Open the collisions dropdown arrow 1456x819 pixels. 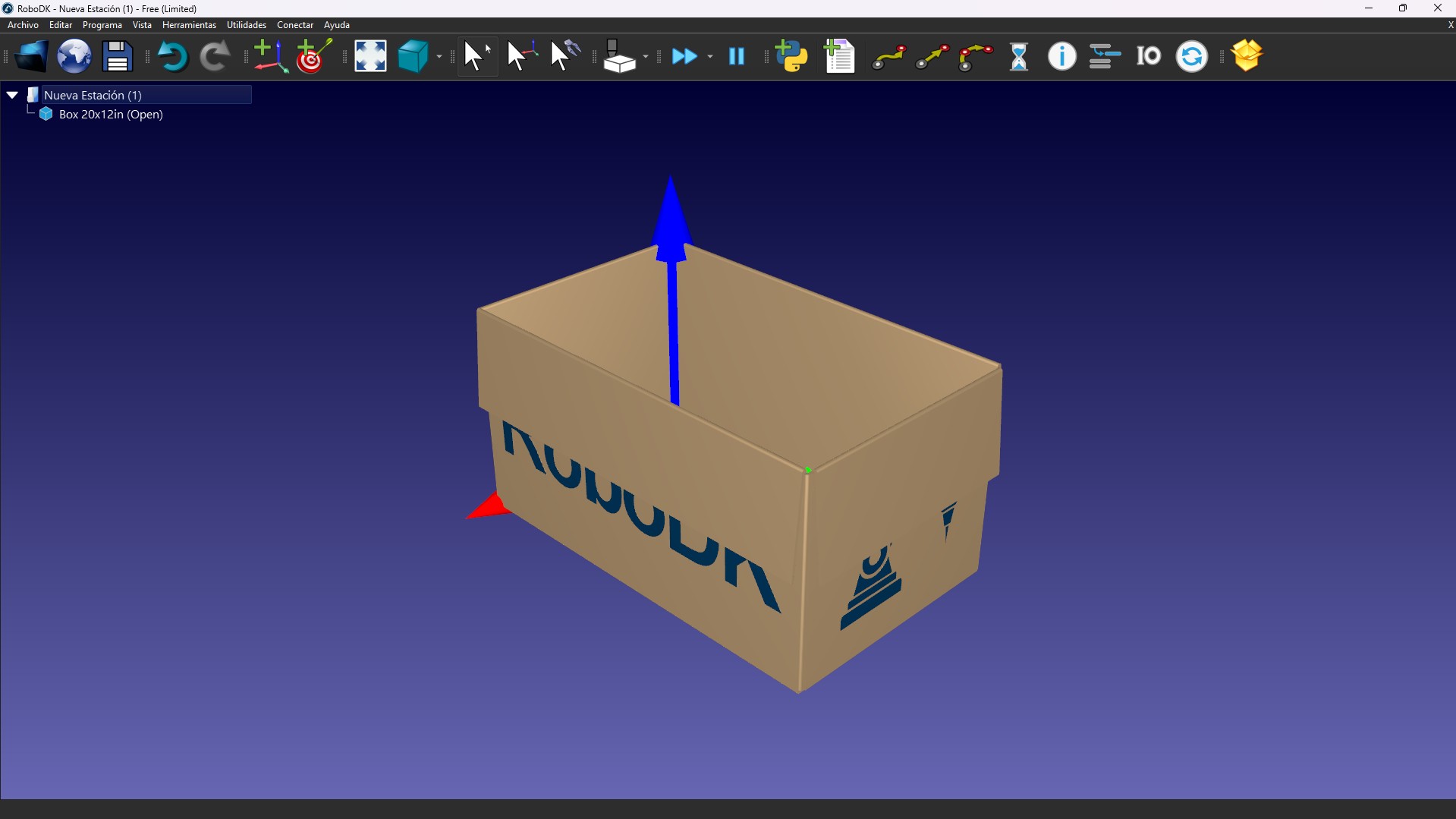[x=646, y=57]
